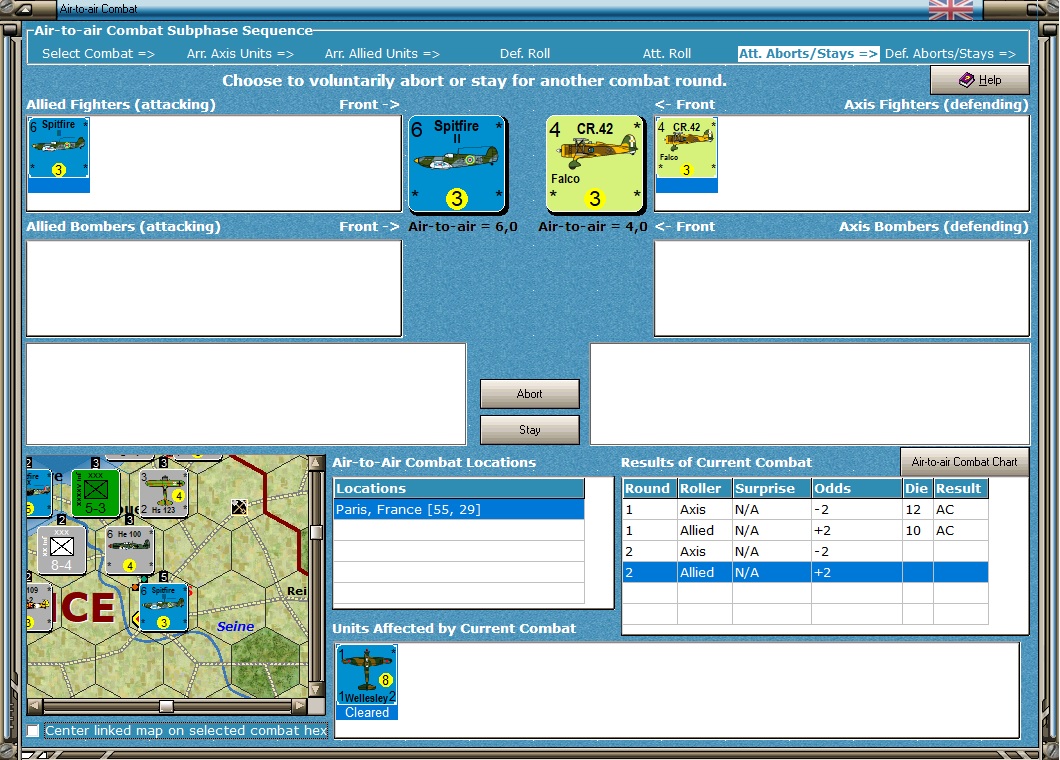The width and height of the screenshot is (1060, 760).
Task: Click the empty Allied Bombers attacking list box
Action: (x=214, y=288)
